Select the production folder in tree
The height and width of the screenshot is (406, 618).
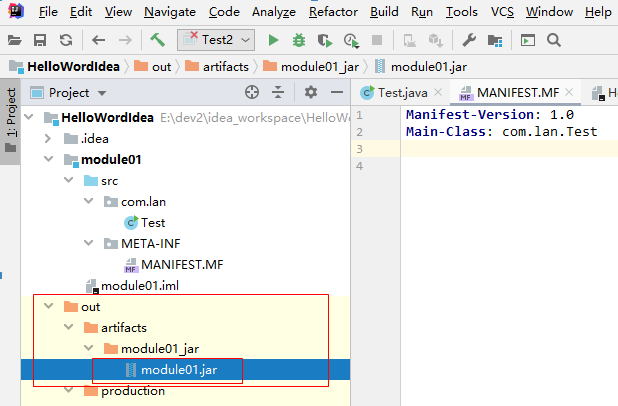click(x=125, y=391)
